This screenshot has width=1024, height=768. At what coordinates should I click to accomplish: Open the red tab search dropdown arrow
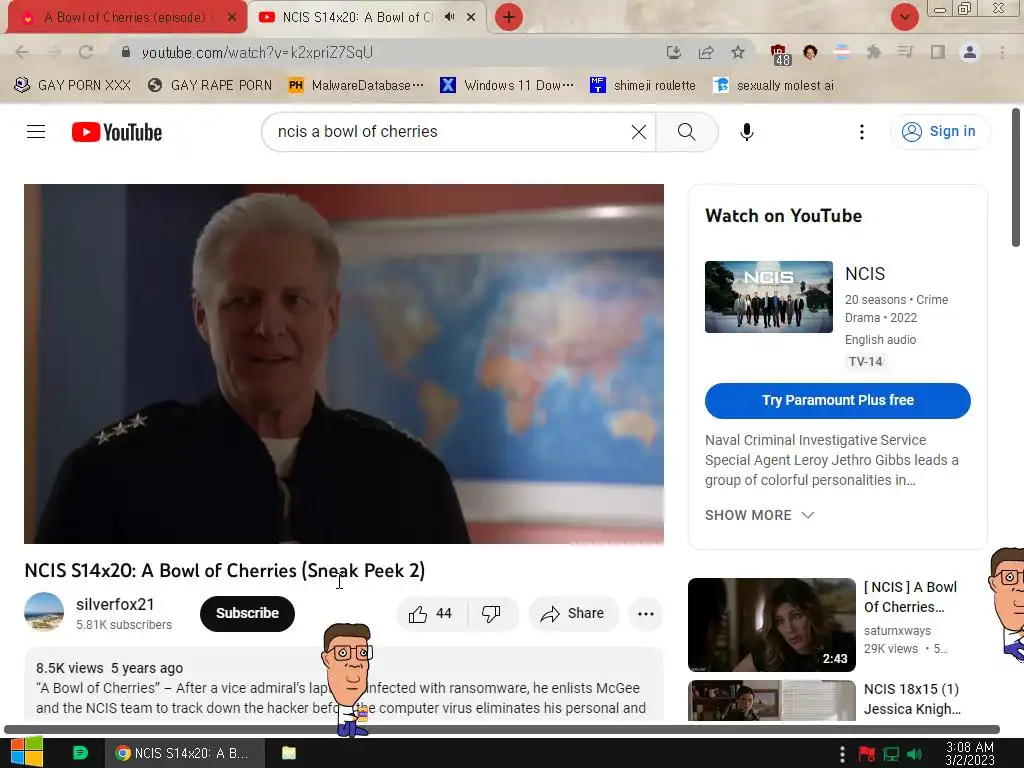904,17
